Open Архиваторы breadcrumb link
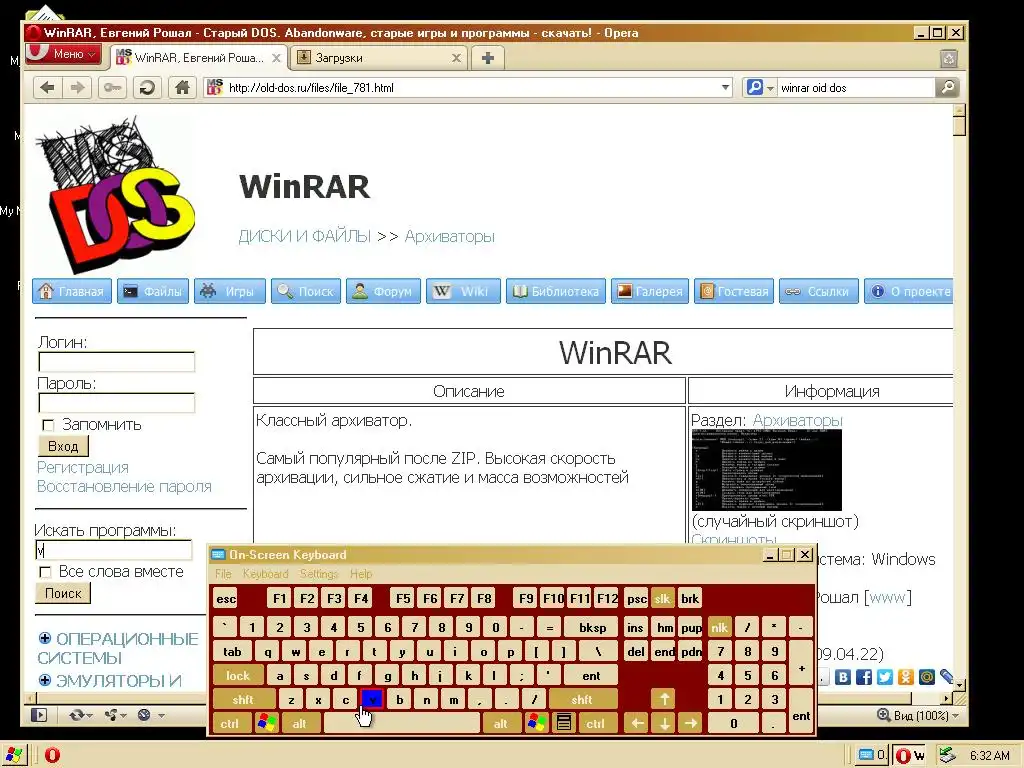This screenshot has height=768, width=1024. coord(450,236)
